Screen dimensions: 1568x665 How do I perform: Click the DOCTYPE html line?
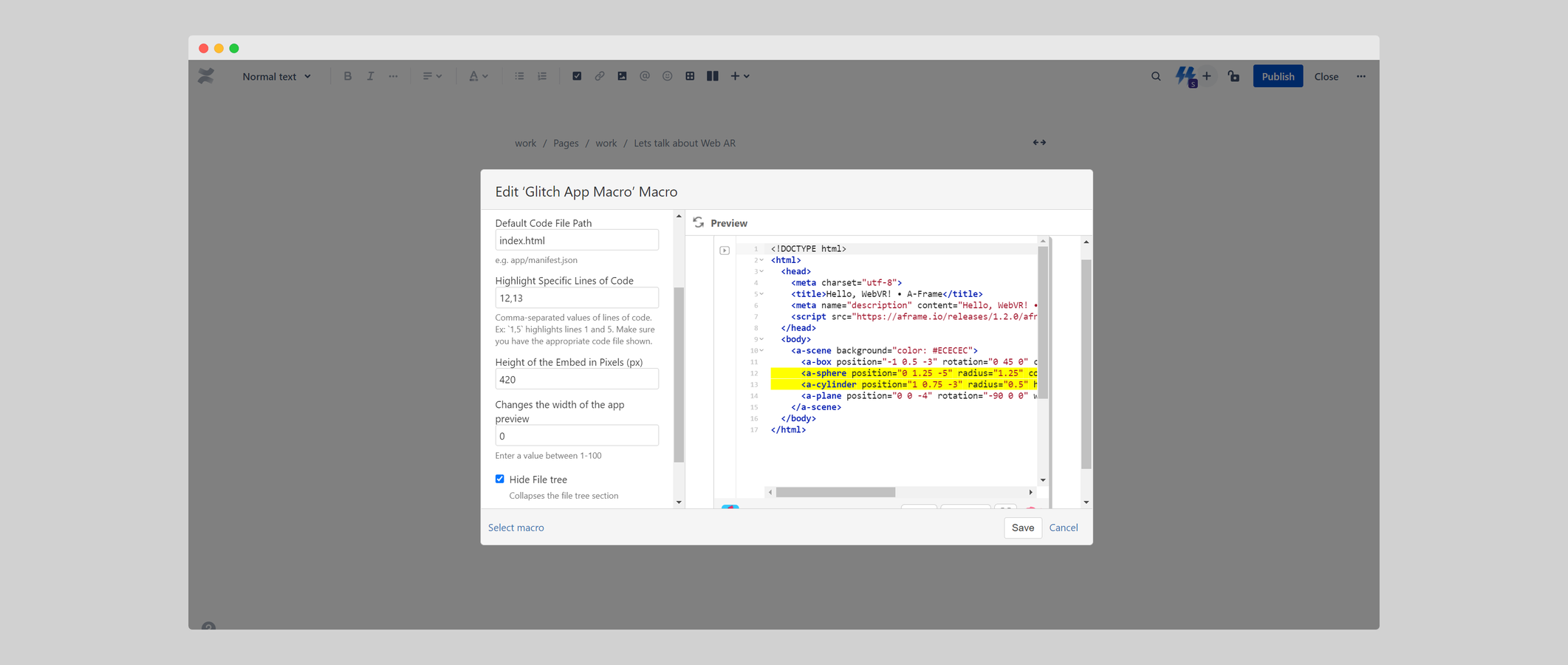coord(809,249)
